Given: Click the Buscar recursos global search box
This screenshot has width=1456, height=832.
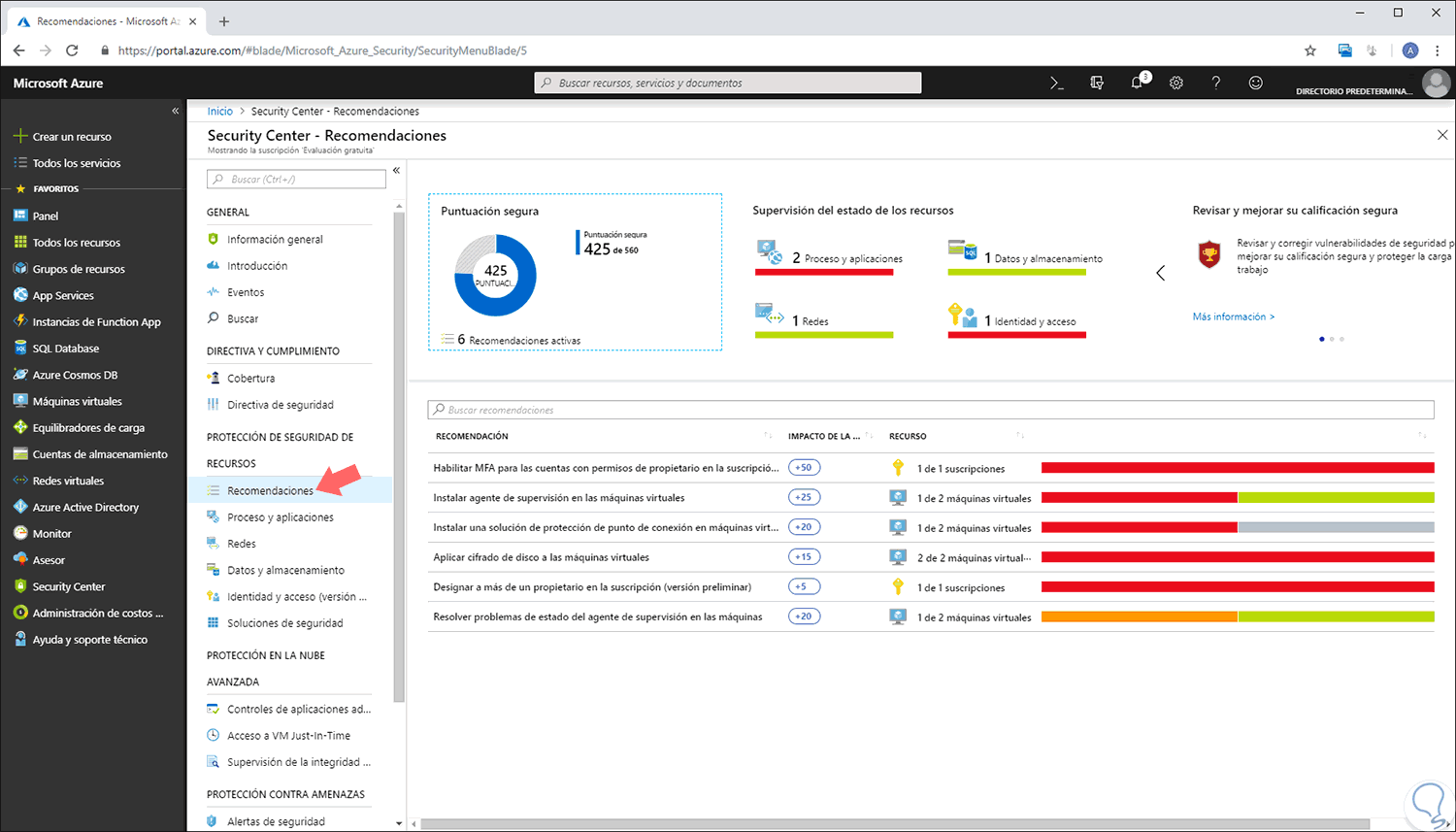Looking at the screenshot, I should pos(728,83).
